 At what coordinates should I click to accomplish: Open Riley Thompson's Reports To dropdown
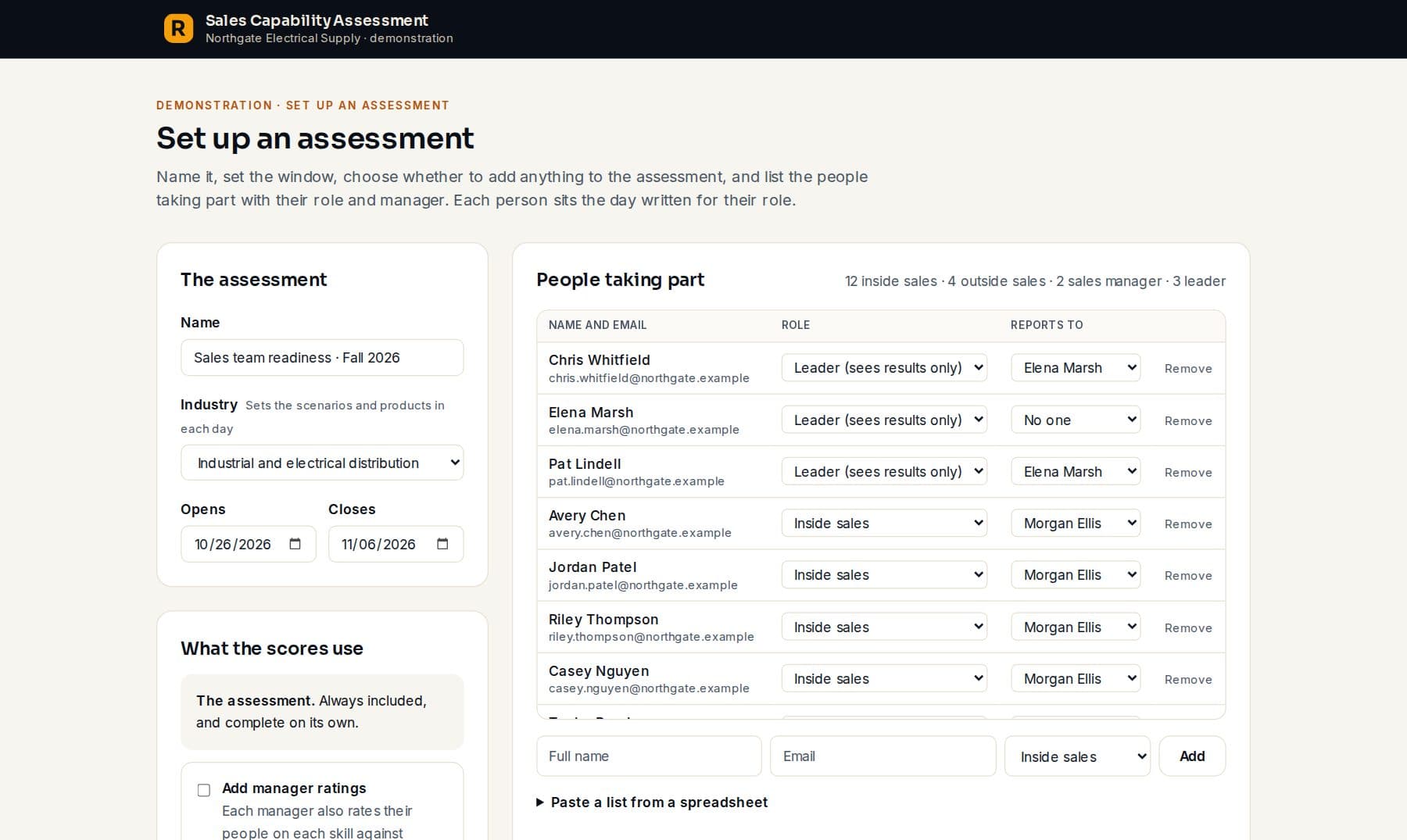(x=1076, y=627)
